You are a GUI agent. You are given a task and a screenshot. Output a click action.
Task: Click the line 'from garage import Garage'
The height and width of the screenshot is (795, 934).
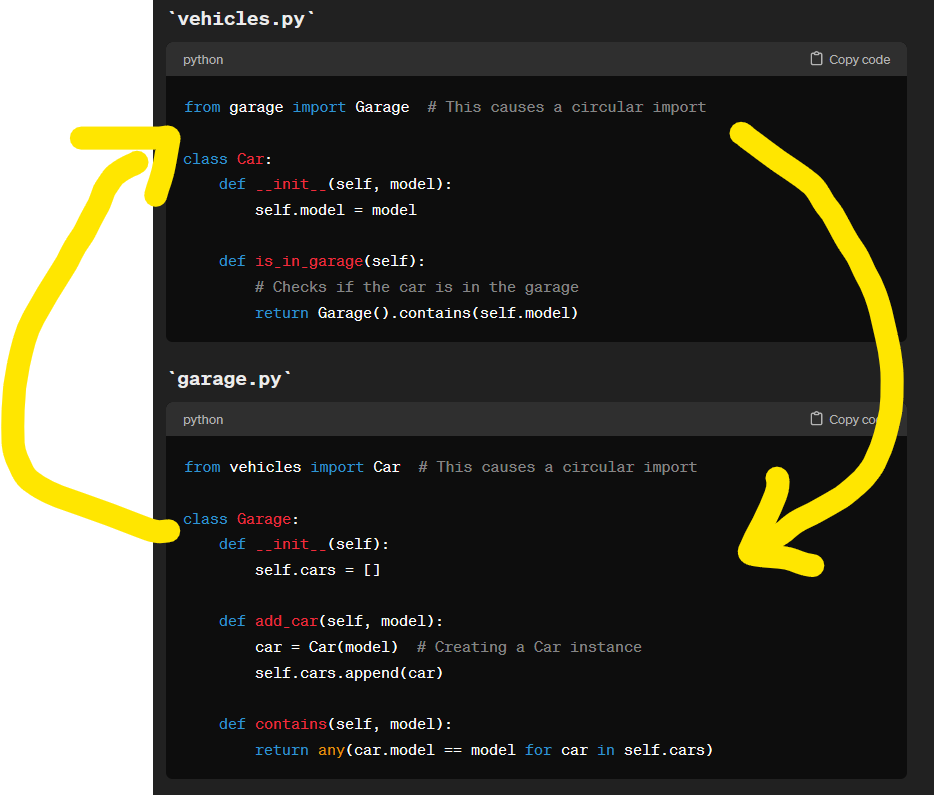297,107
